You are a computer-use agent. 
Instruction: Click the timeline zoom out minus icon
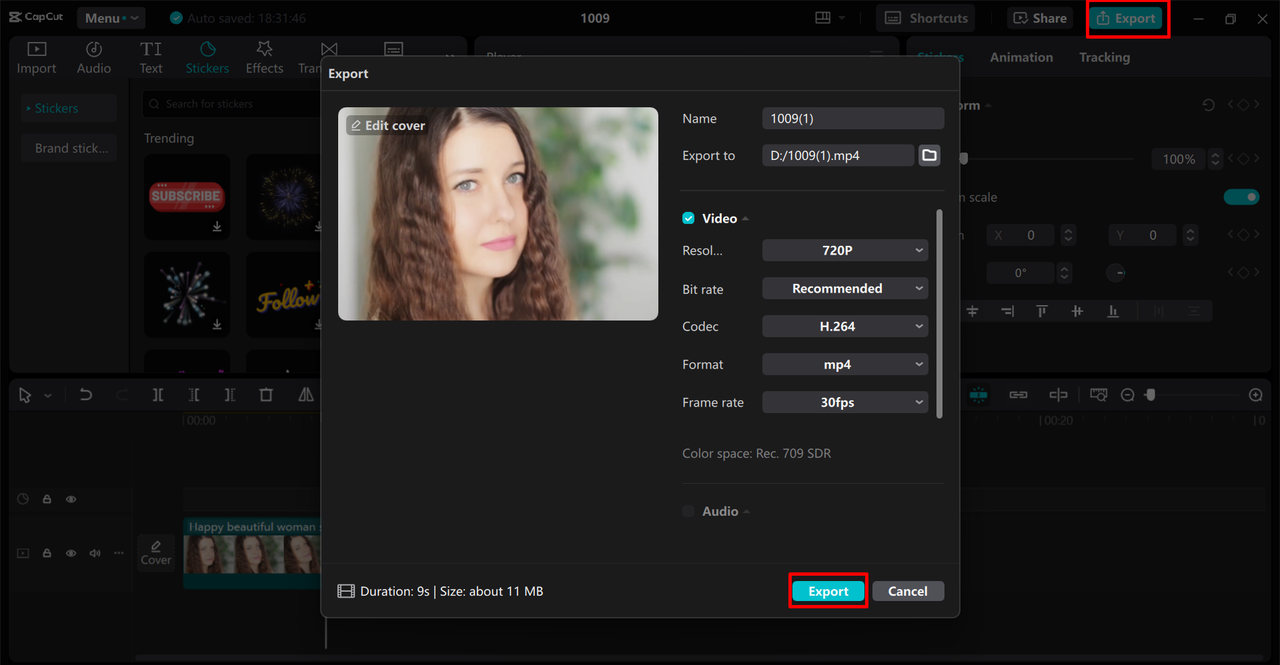pos(1128,395)
